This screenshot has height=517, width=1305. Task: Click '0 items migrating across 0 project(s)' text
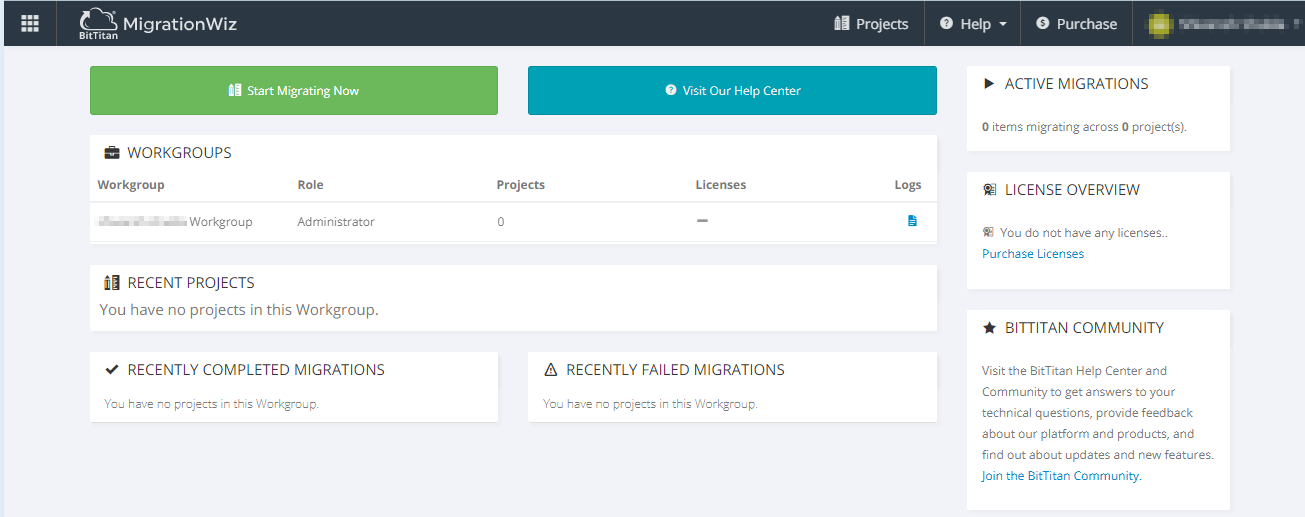tap(1084, 127)
